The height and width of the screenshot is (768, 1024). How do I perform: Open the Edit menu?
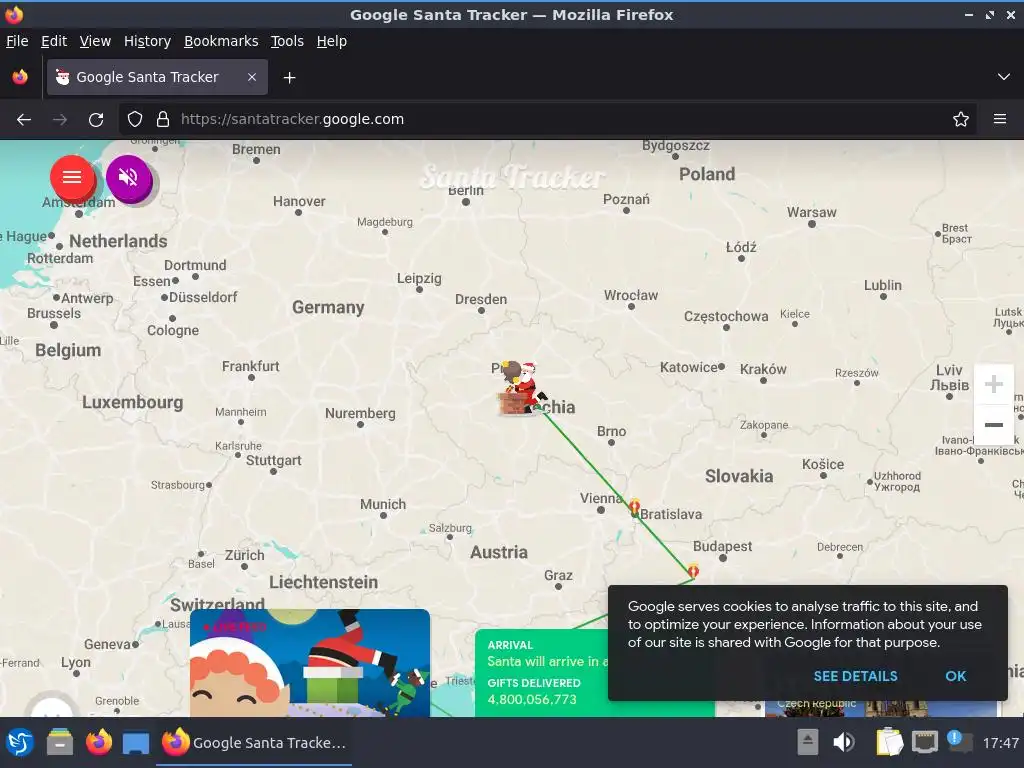tap(54, 41)
